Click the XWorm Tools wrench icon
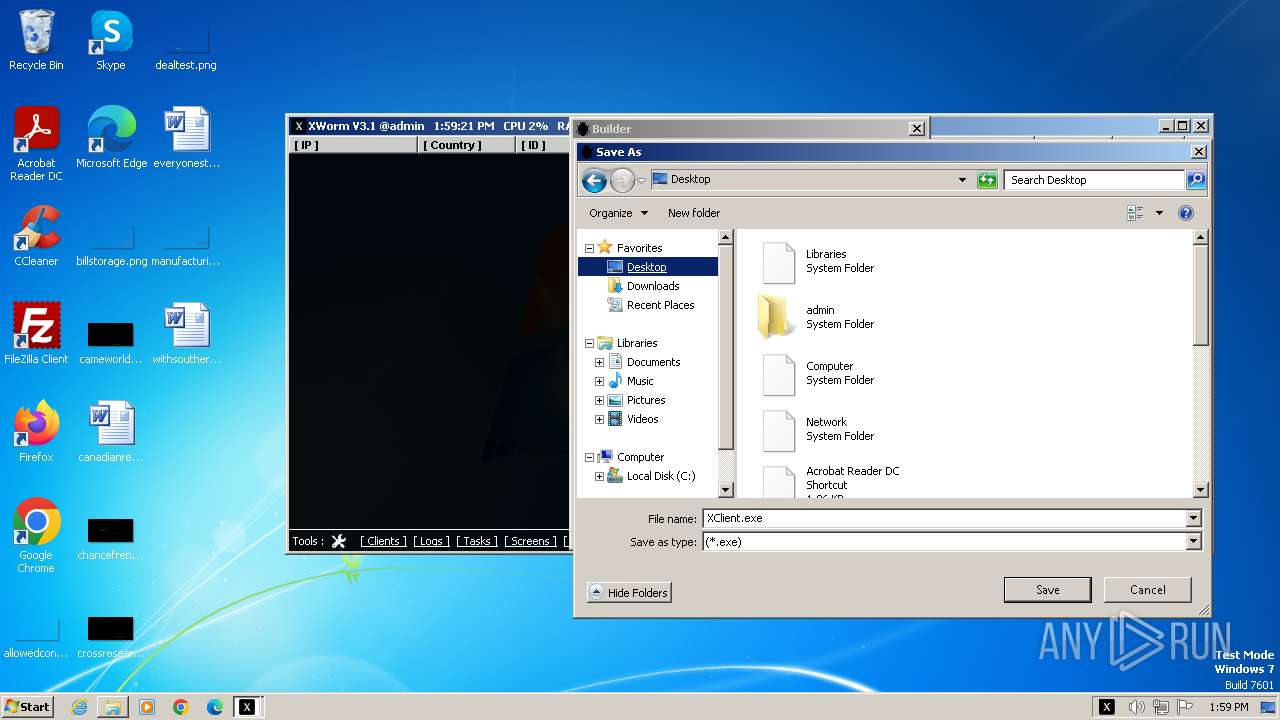Viewport: 1280px width, 720px height. click(x=338, y=541)
